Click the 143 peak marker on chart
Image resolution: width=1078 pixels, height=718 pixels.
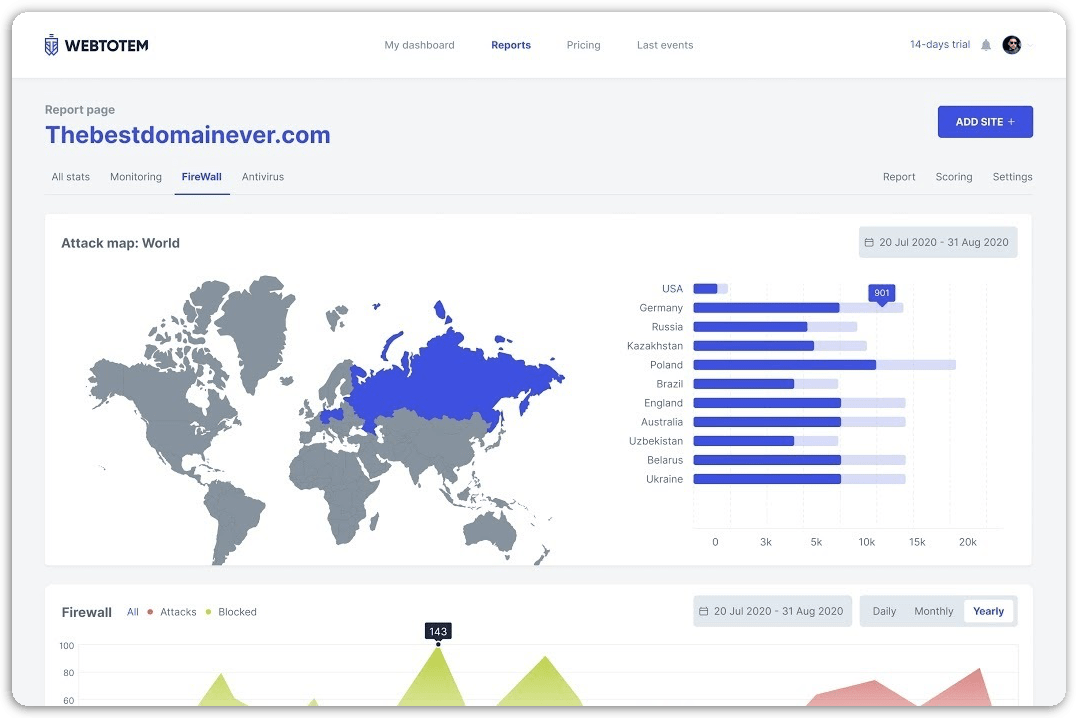[x=438, y=644]
